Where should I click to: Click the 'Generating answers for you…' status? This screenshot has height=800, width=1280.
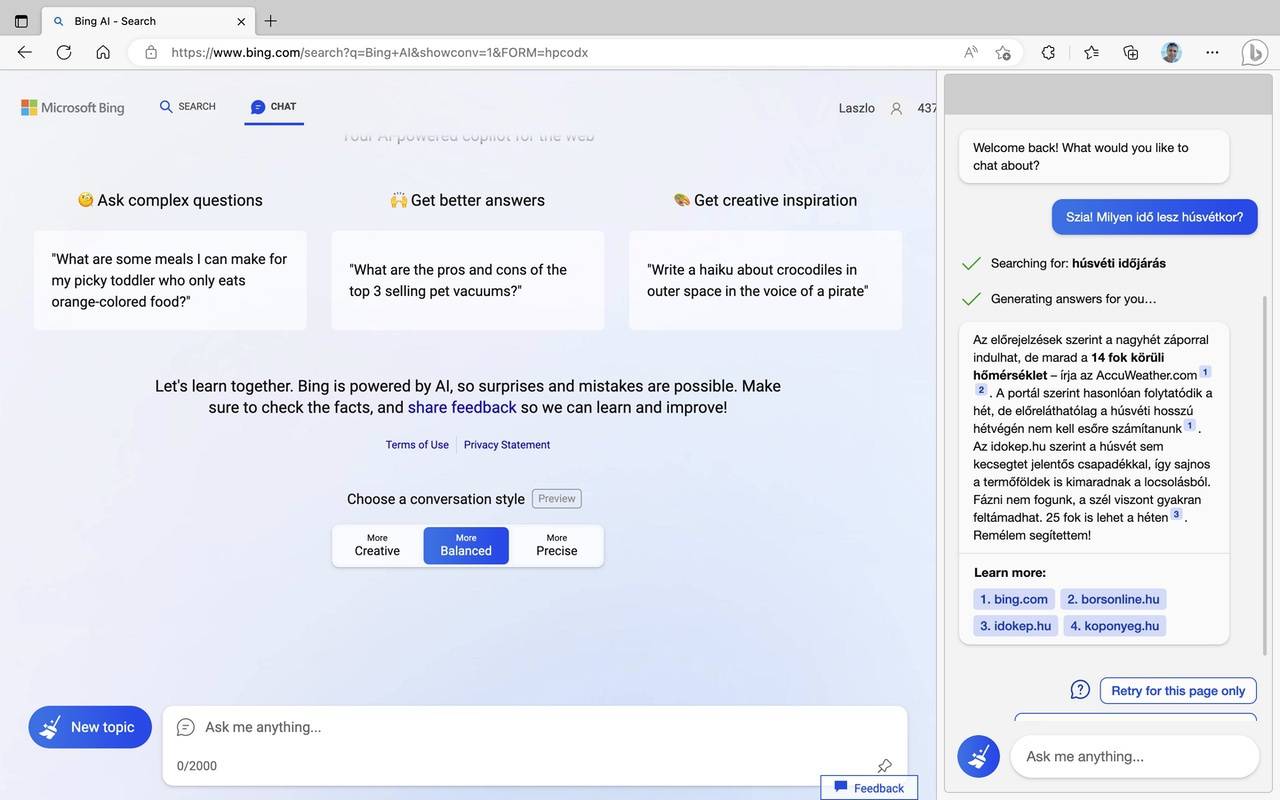tap(1073, 298)
